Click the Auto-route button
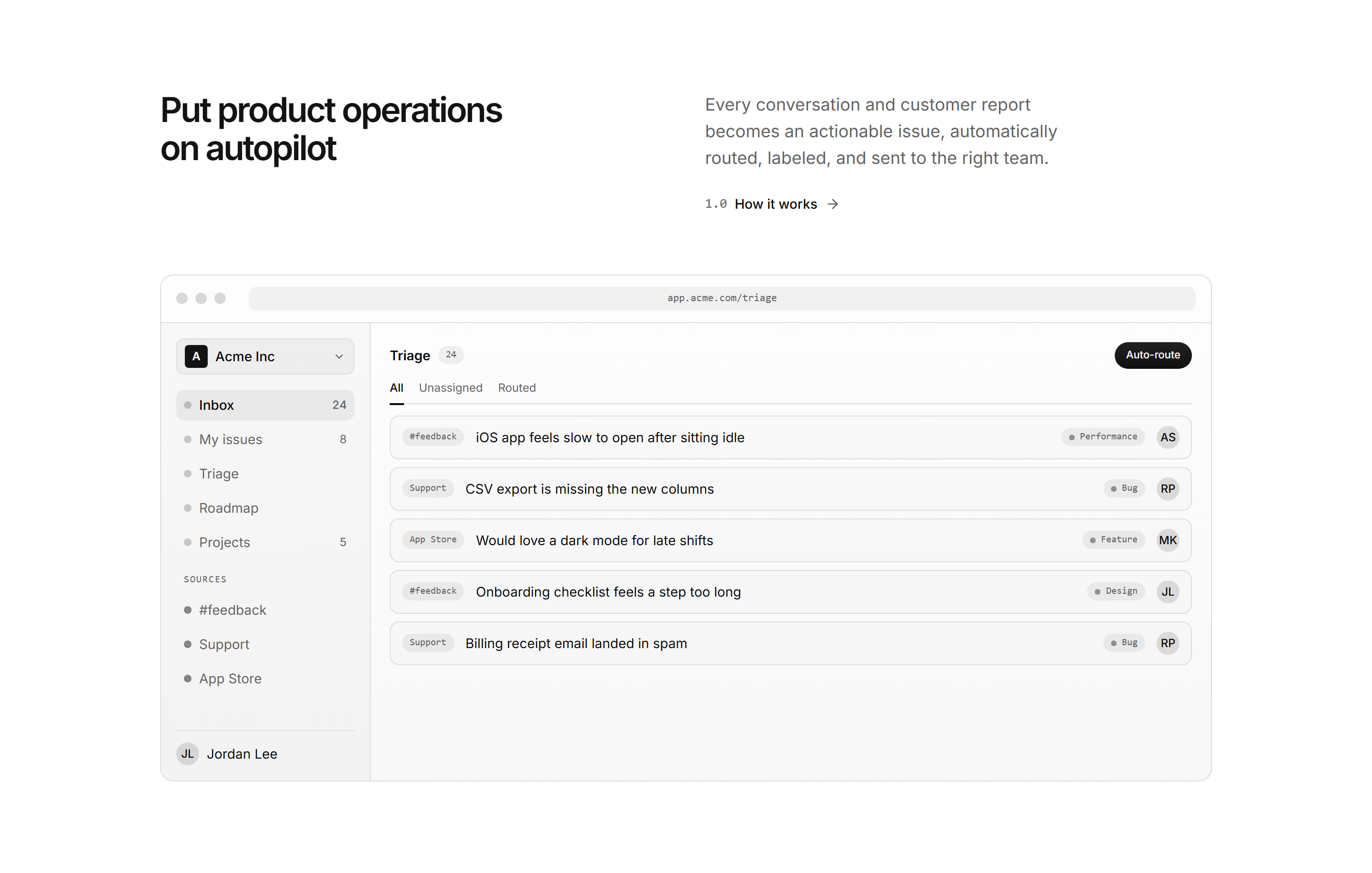The width and height of the screenshot is (1372, 873). point(1153,355)
